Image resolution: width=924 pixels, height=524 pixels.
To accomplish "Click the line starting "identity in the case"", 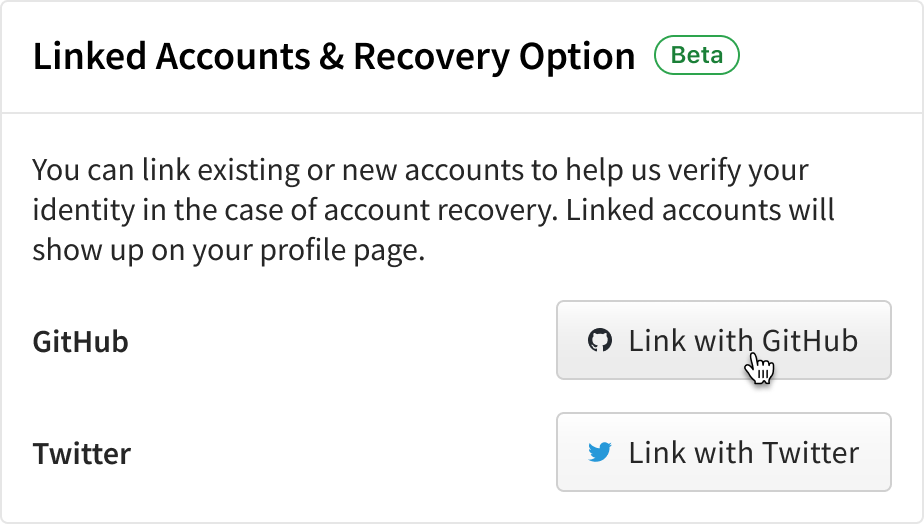I will point(433,210).
